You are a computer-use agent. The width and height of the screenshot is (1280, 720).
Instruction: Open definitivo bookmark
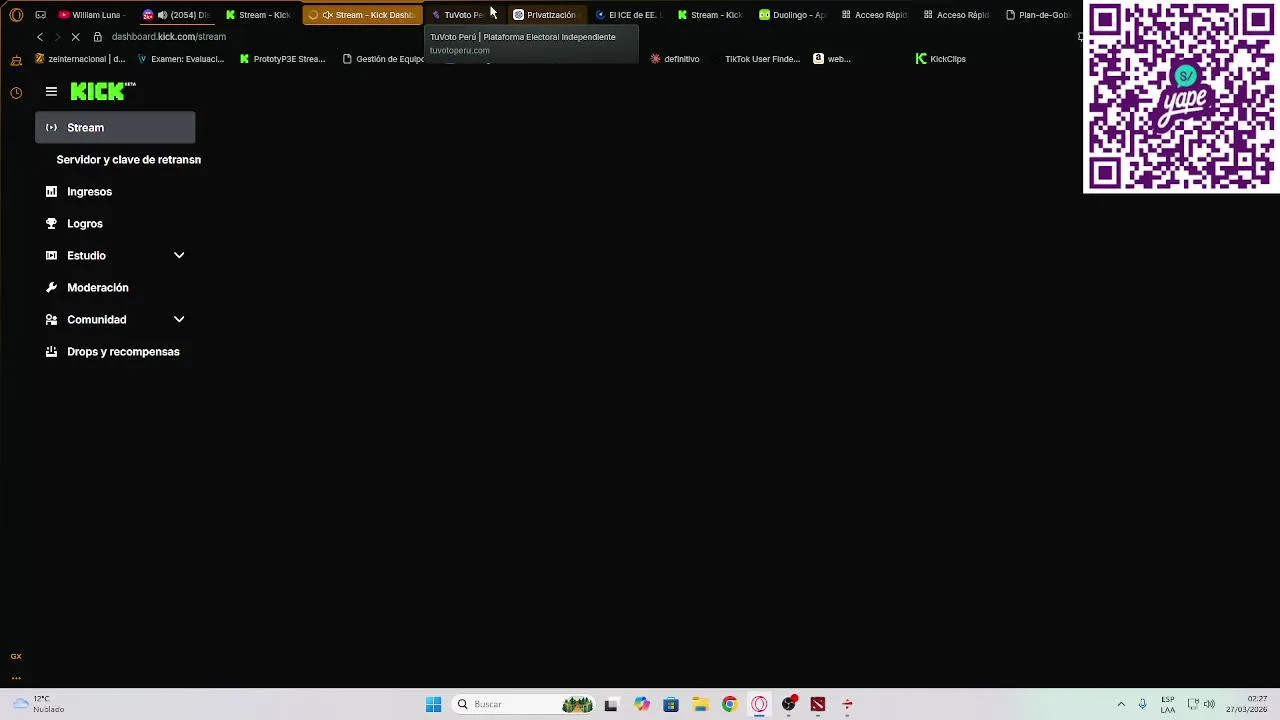tap(675, 59)
